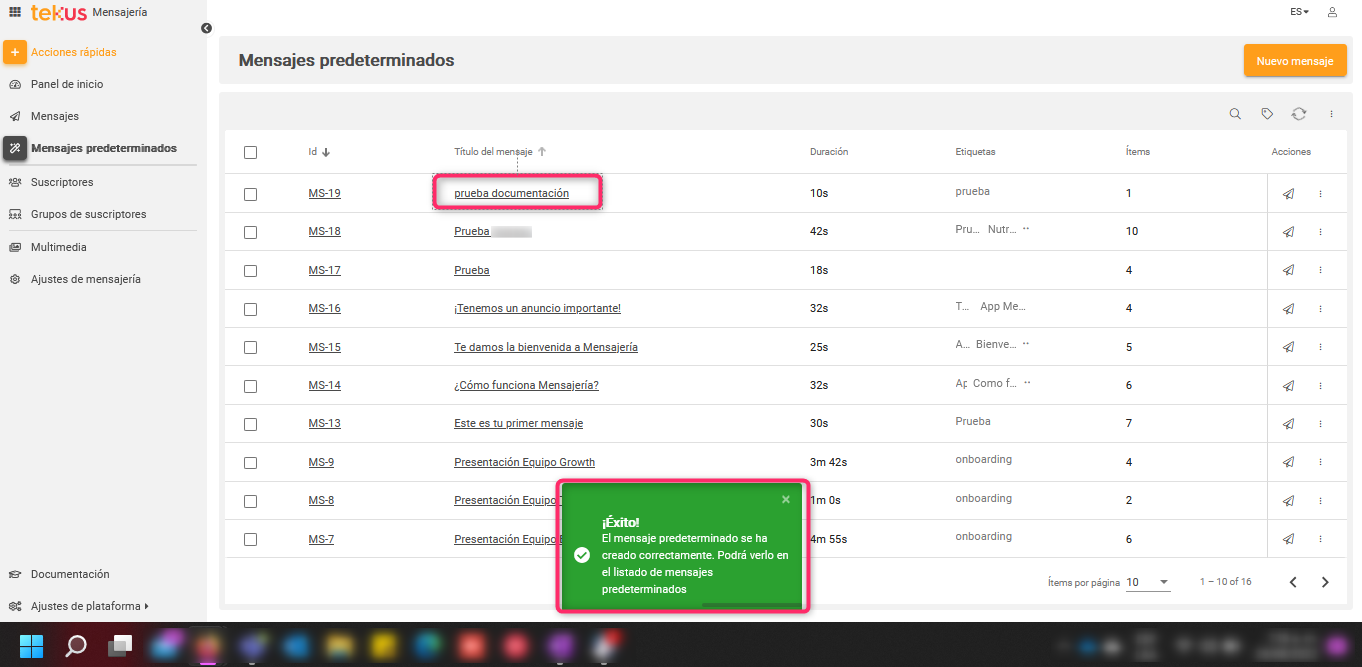
Task: Open the prueba documentación message link
Action: (511, 193)
